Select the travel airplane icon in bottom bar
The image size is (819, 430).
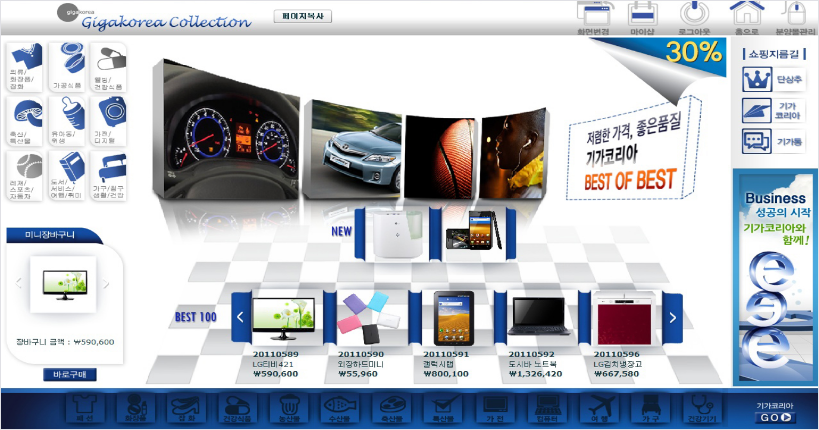(599, 409)
